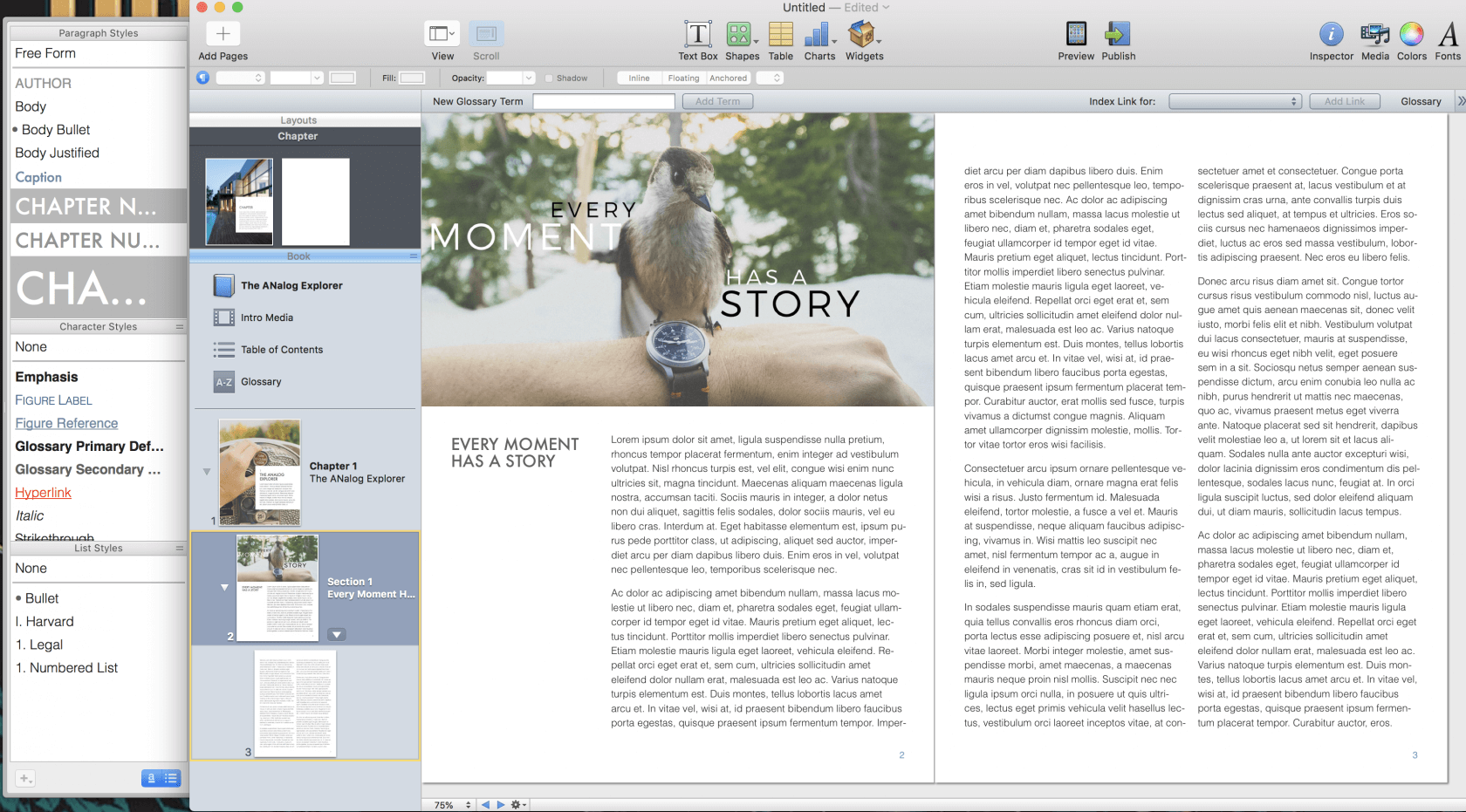
Task: Click the Add Pages plus icon
Action: (x=223, y=34)
